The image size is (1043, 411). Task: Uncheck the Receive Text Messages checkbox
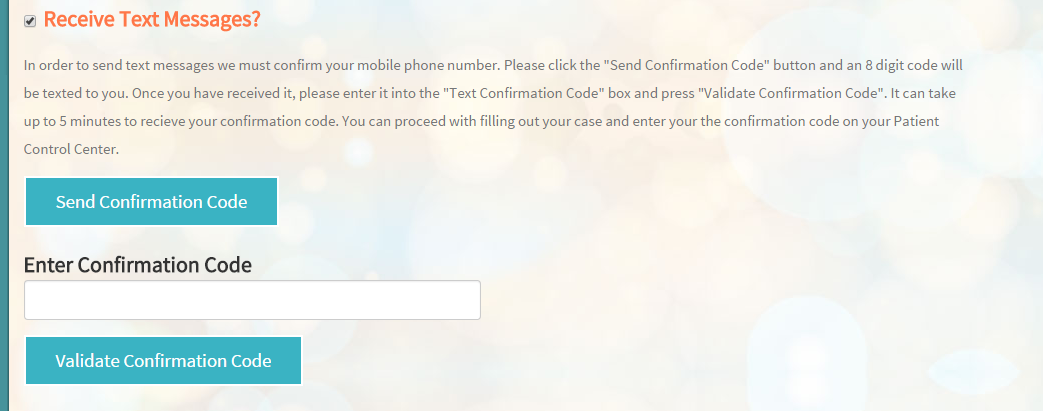click(x=30, y=21)
